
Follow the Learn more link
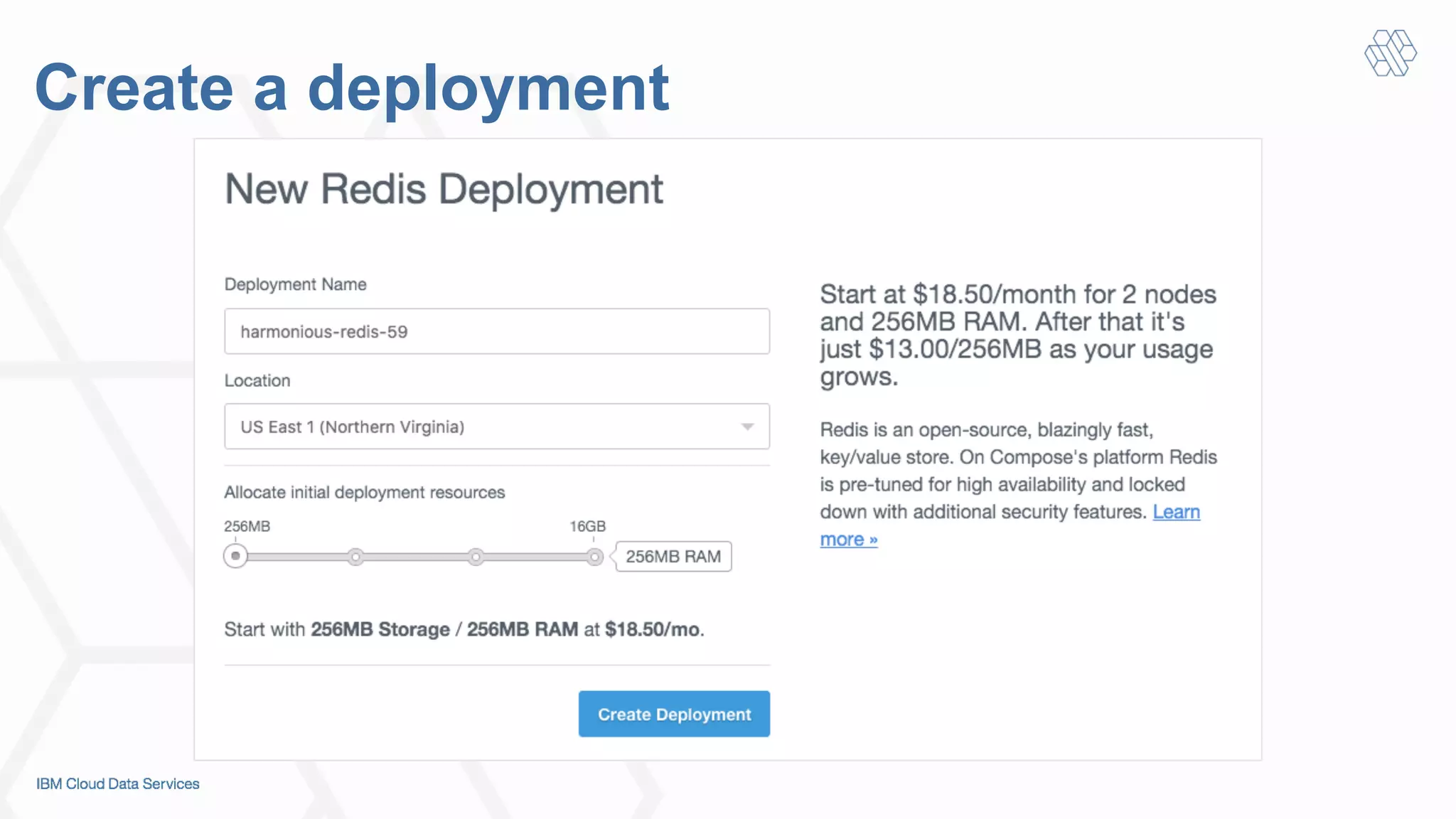click(1010, 525)
